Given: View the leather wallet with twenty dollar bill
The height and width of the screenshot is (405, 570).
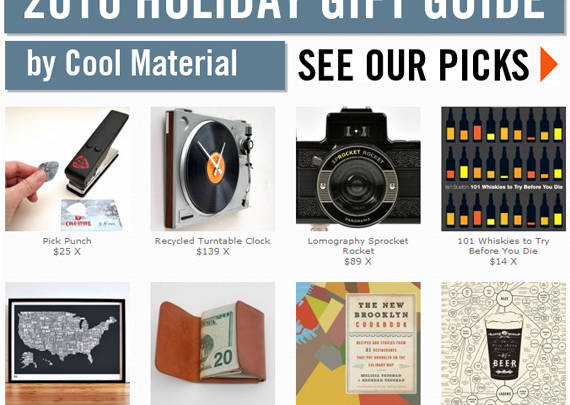Looking at the screenshot, I should click(213, 344).
